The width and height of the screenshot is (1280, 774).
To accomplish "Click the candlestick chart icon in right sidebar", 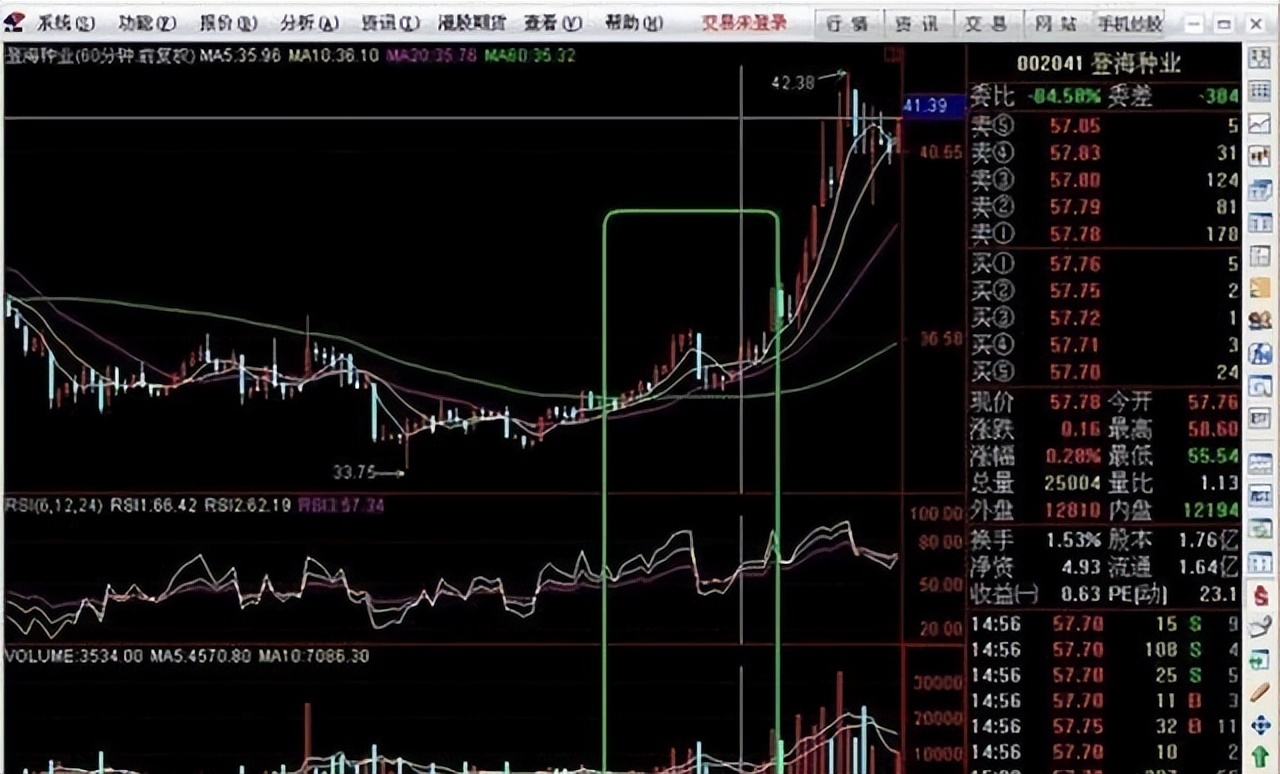I will pos(1259,156).
